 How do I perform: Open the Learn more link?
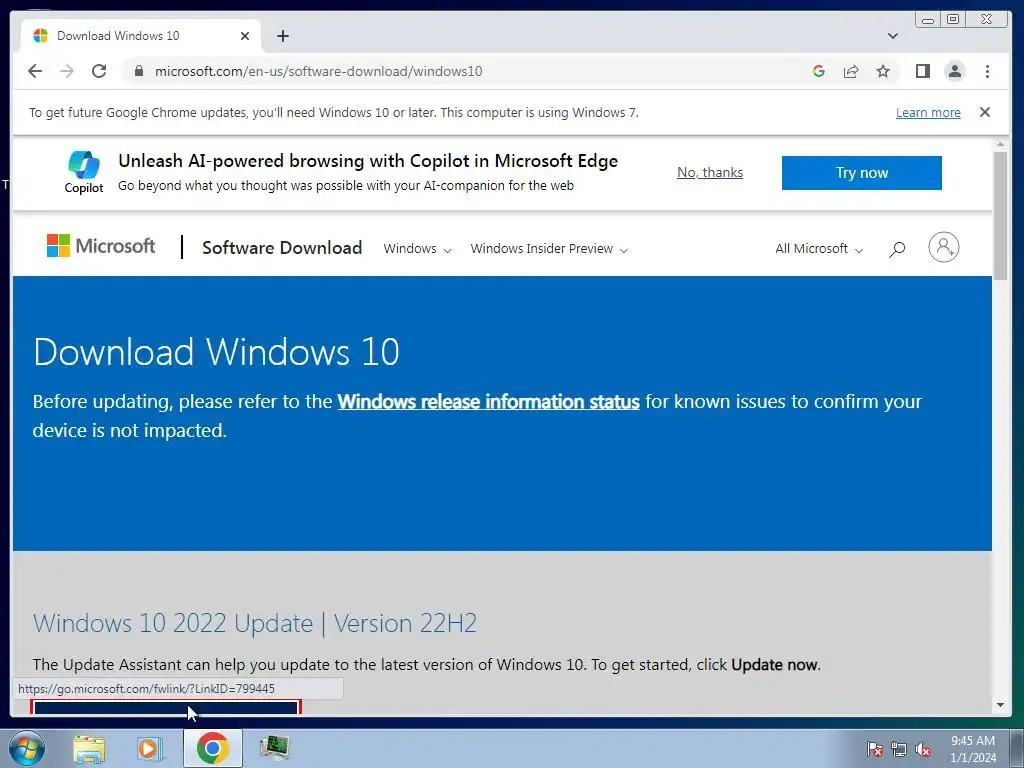coord(928,112)
